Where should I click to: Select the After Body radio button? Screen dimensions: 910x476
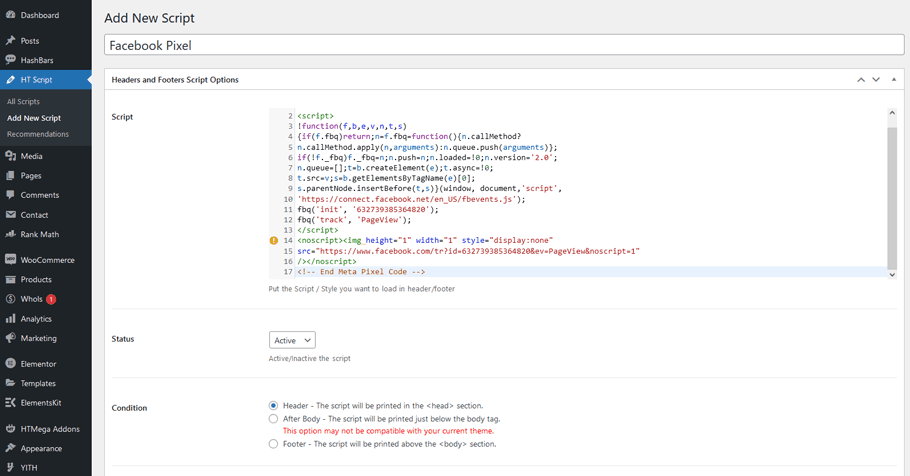point(273,419)
